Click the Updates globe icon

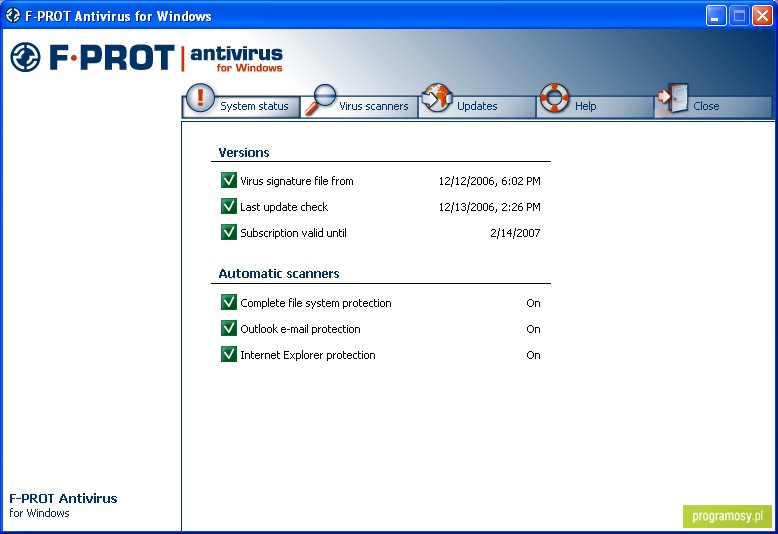tap(437, 97)
